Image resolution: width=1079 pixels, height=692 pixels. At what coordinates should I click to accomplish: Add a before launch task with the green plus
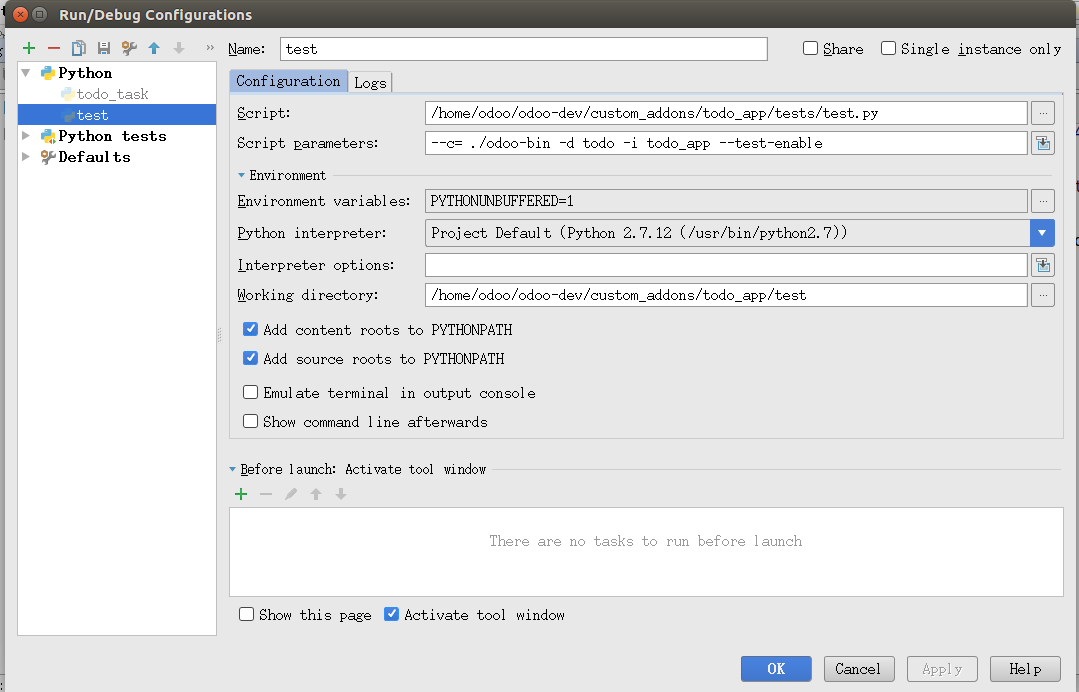pyautogui.click(x=241, y=494)
